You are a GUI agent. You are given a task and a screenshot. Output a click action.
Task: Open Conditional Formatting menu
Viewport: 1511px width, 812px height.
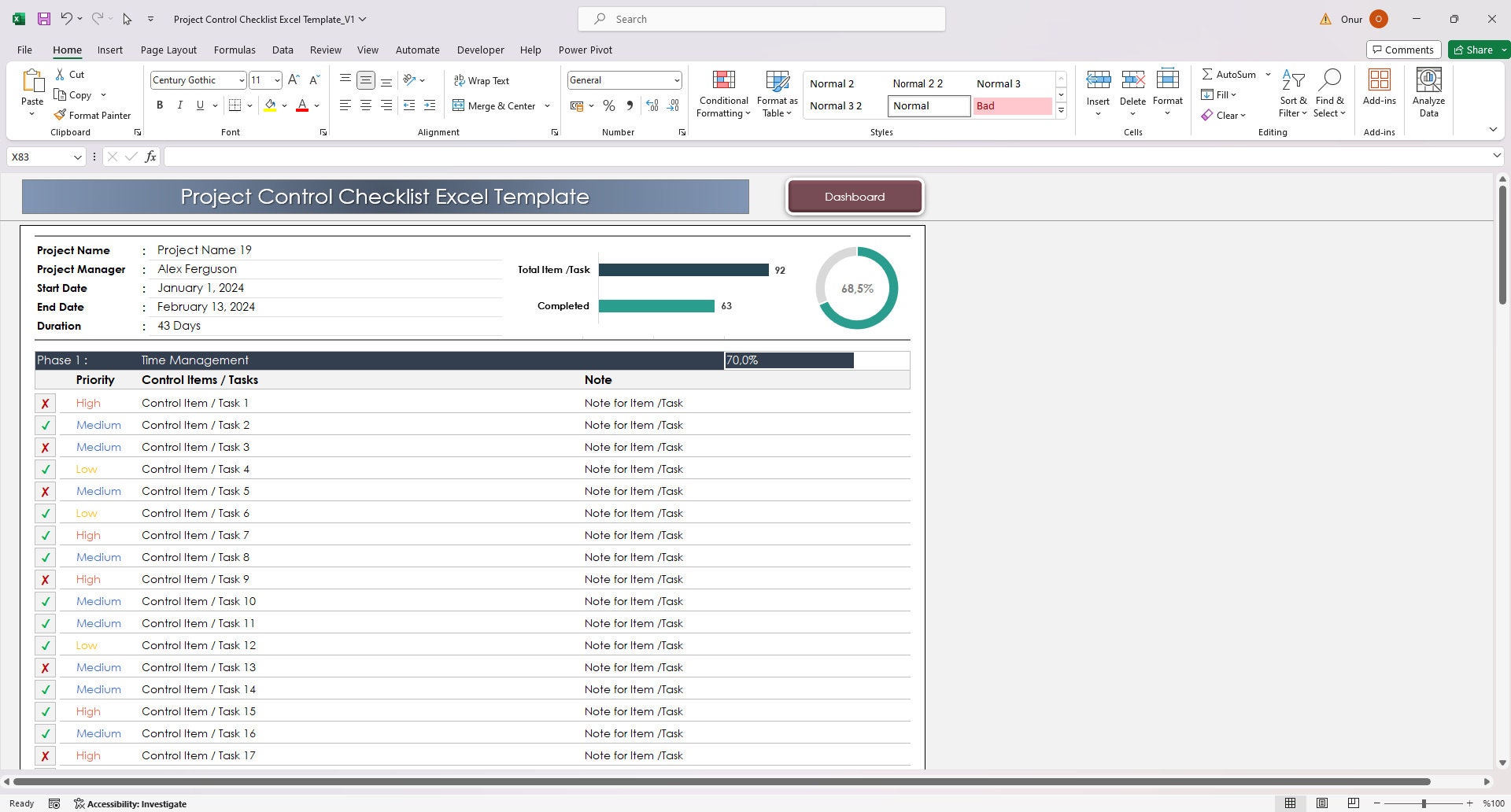pyautogui.click(x=723, y=94)
